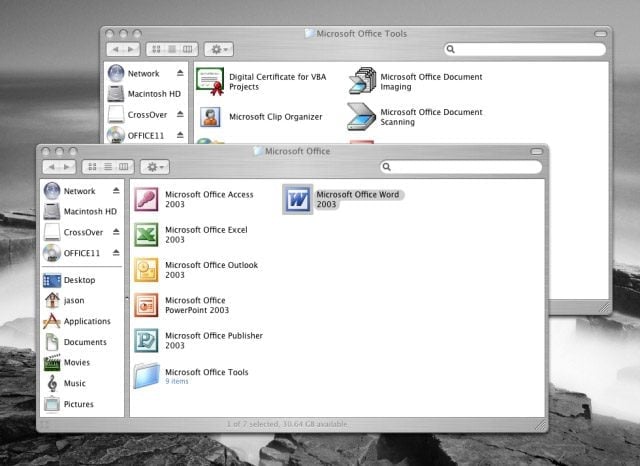Switch Microsoft Office window to list view
Image resolution: width=640 pixels, height=466 pixels.
click(108, 166)
